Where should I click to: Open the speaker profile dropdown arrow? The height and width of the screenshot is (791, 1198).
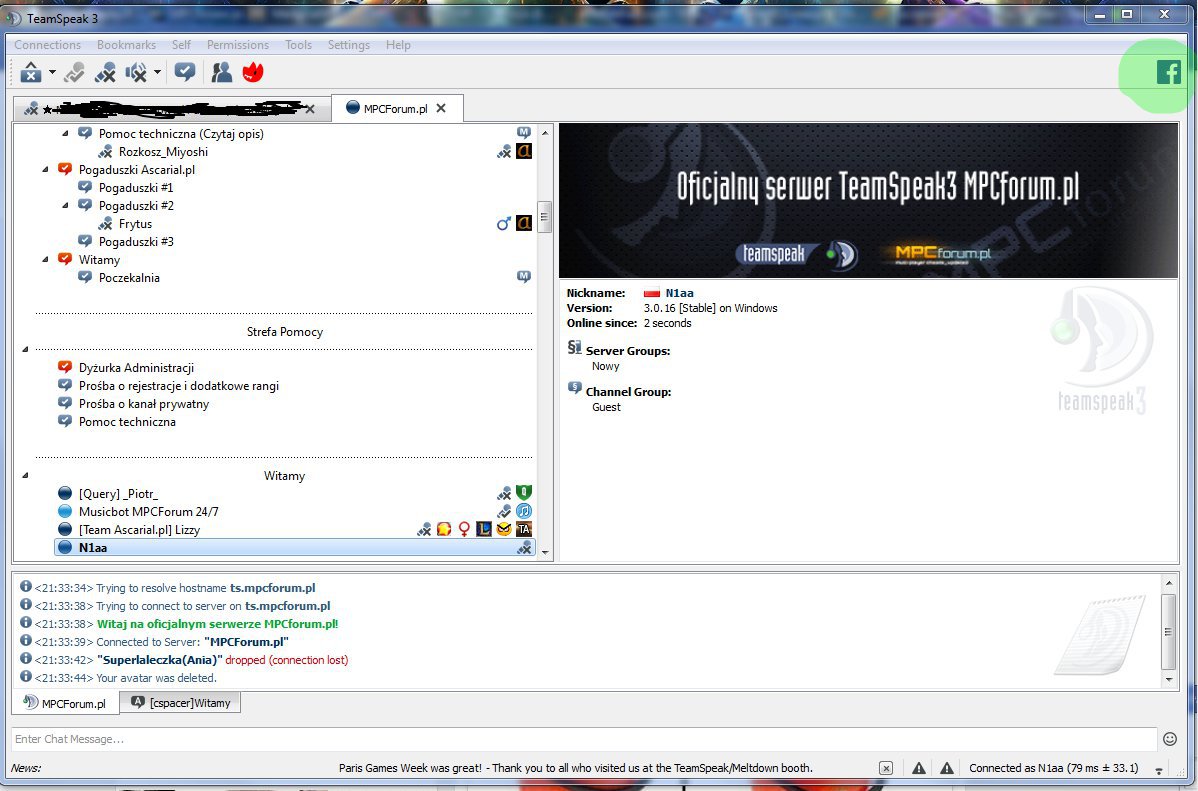[157, 73]
